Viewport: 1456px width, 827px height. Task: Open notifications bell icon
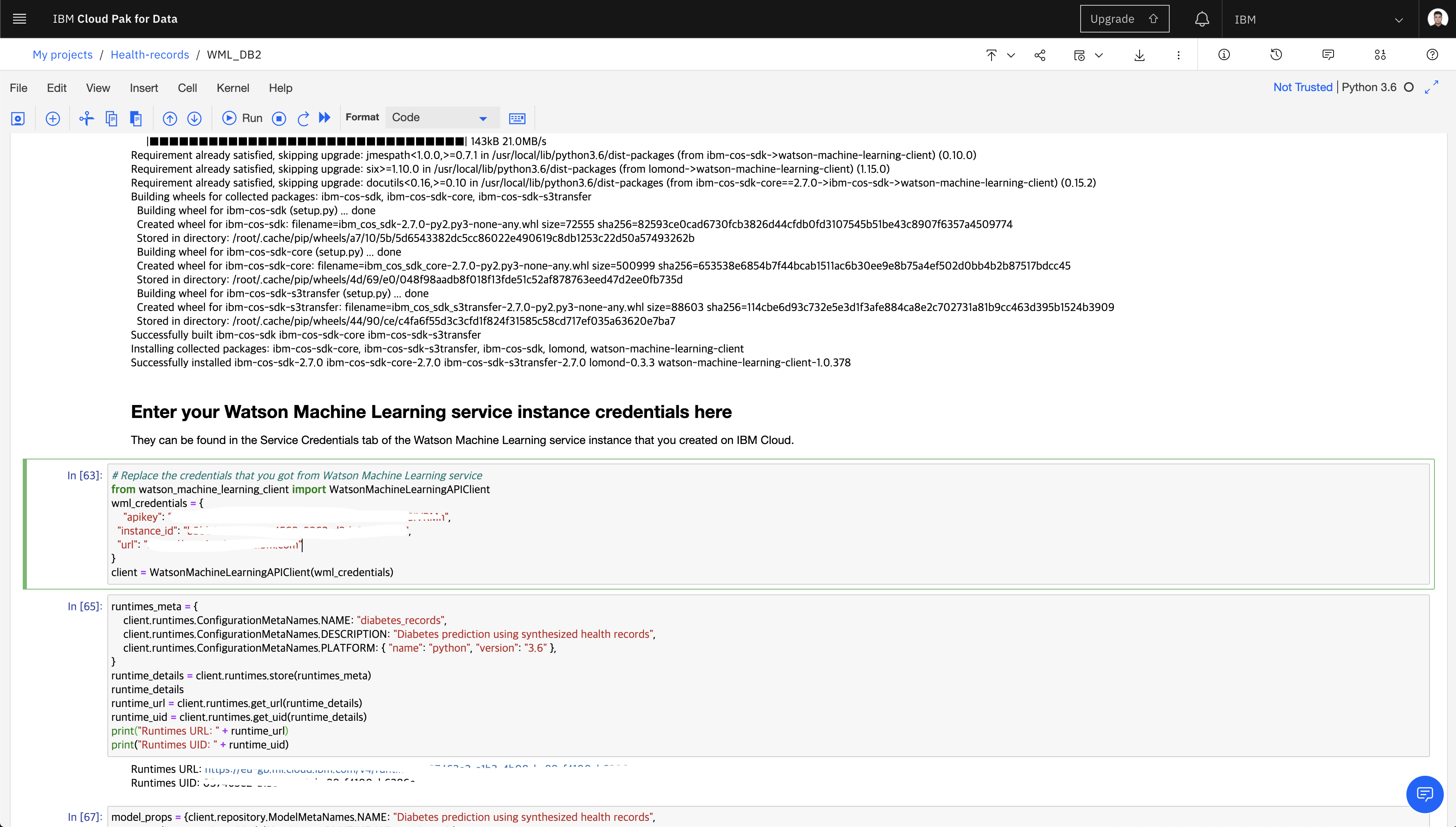1201,19
